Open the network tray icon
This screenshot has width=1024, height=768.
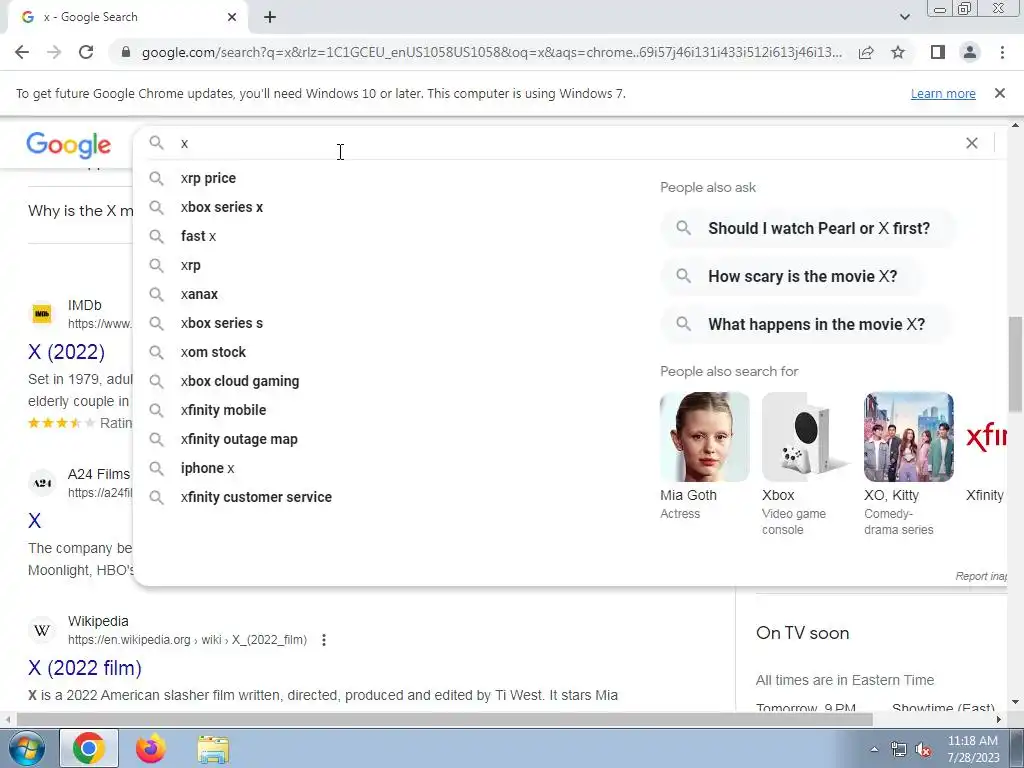(x=899, y=750)
